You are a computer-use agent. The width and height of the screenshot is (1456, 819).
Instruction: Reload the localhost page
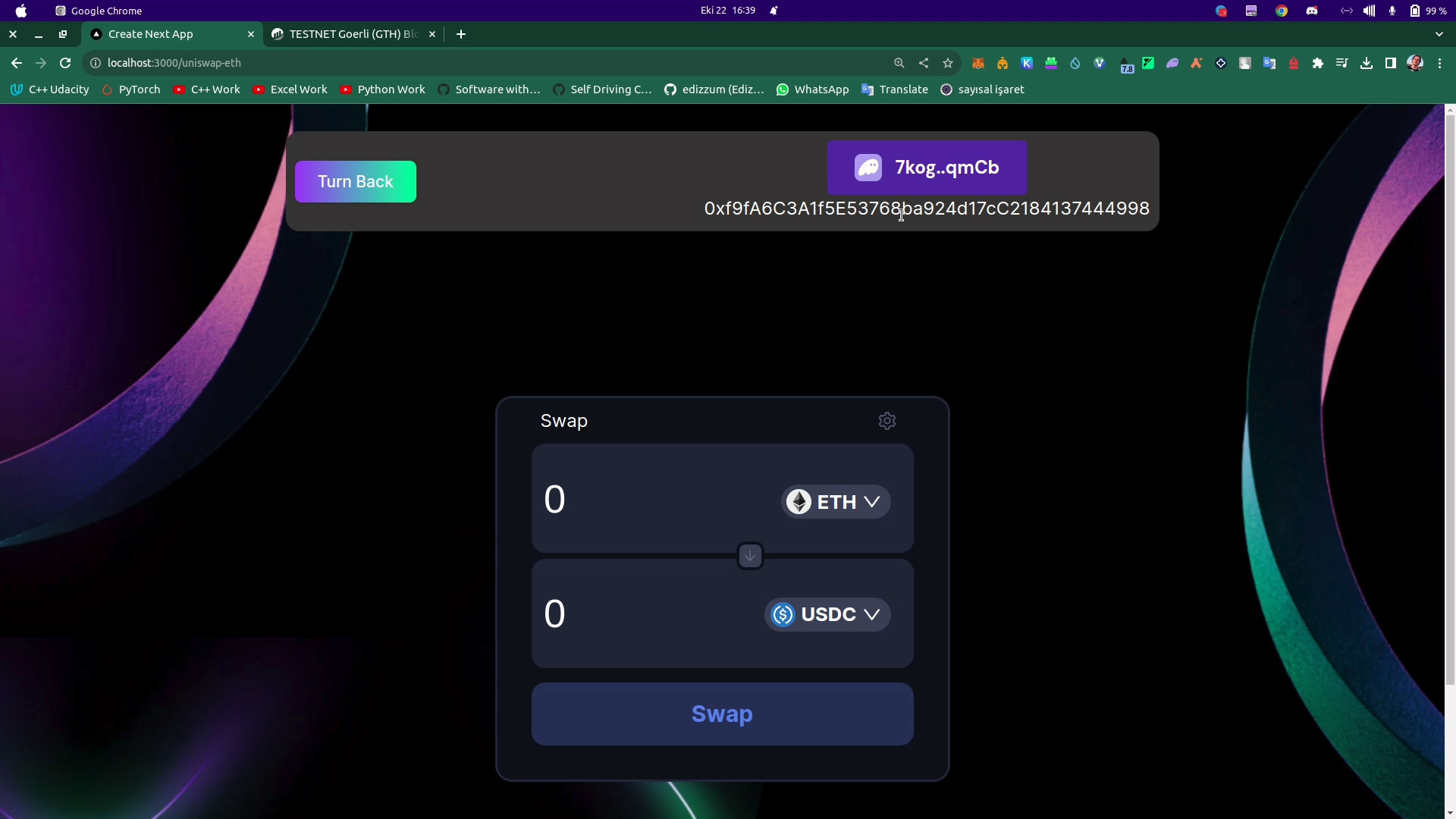pos(65,63)
